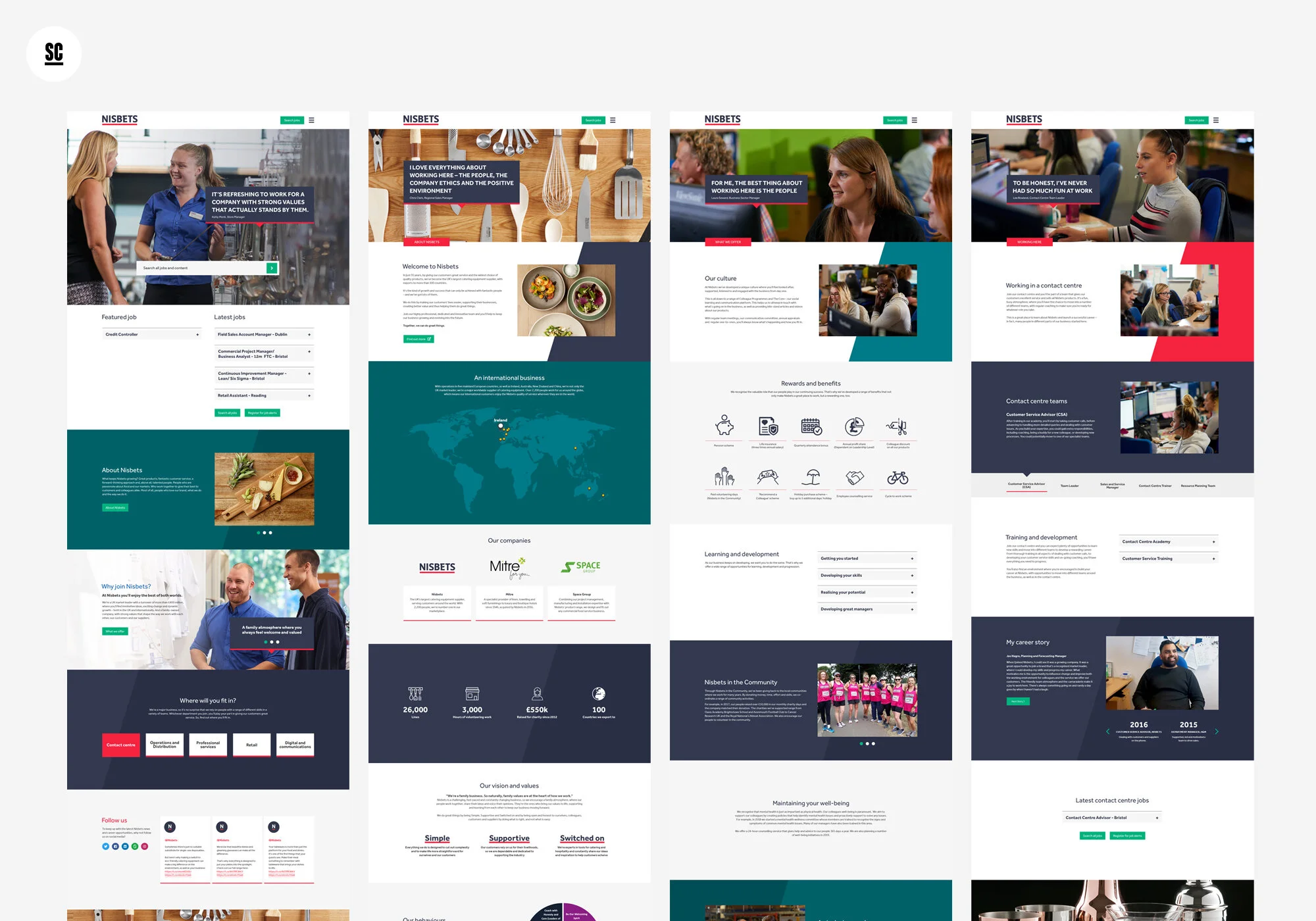Expand Retail Assistant - Reading job listing
The height and width of the screenshot is (921, 1316).
(x=309, y=395)
